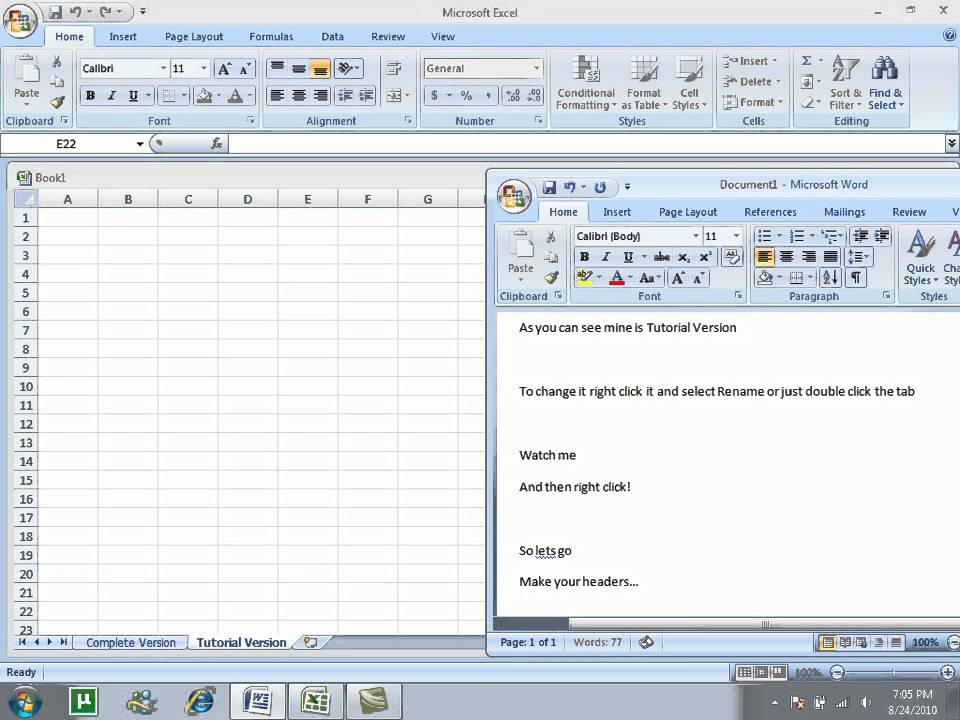Open Excel General number format dropdown
This screenshot has height=720, width=960.
536,69
